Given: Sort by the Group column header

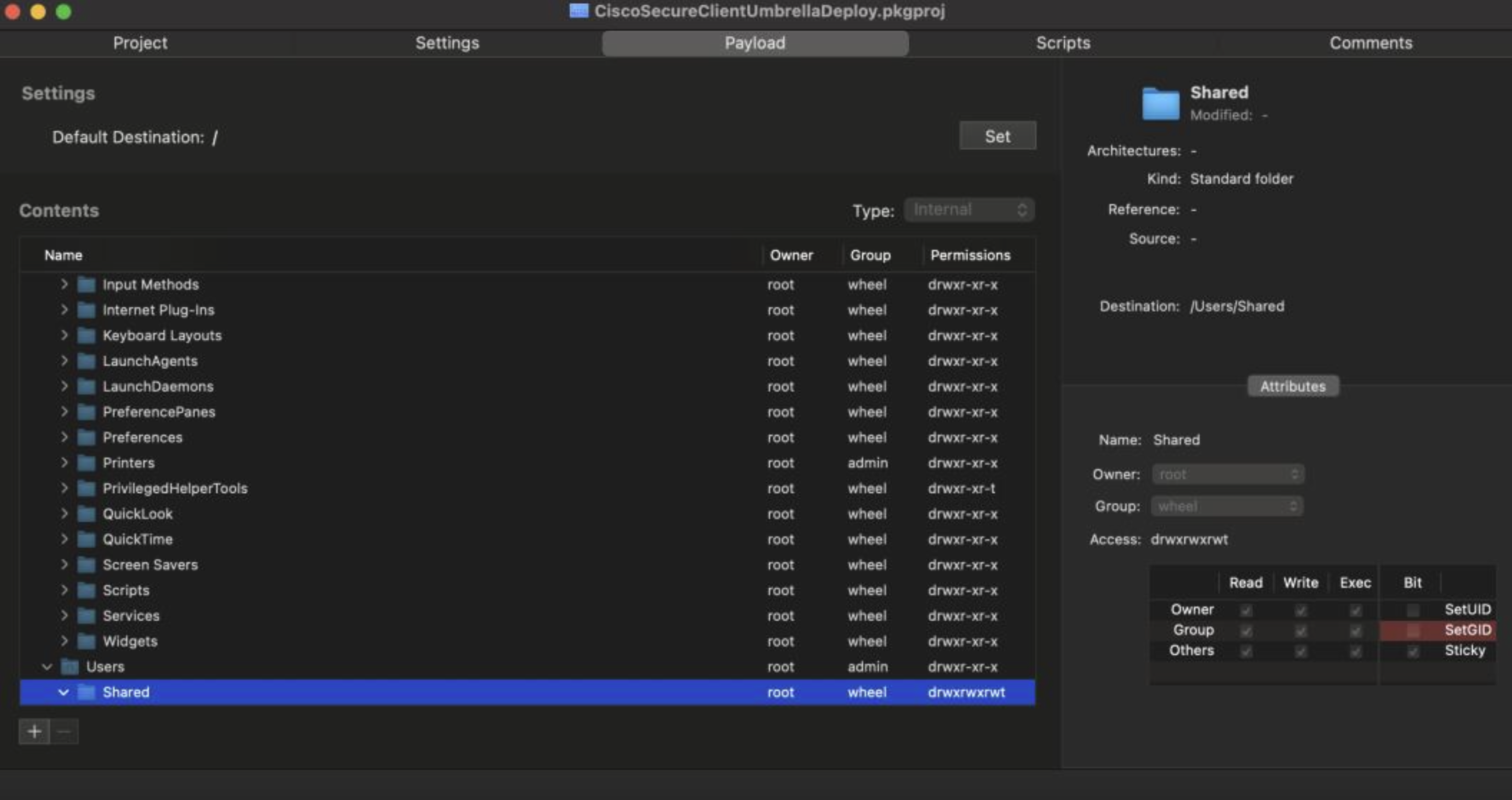Looking at the screenshot, I should pyautogui.click(x=870, y=255).
